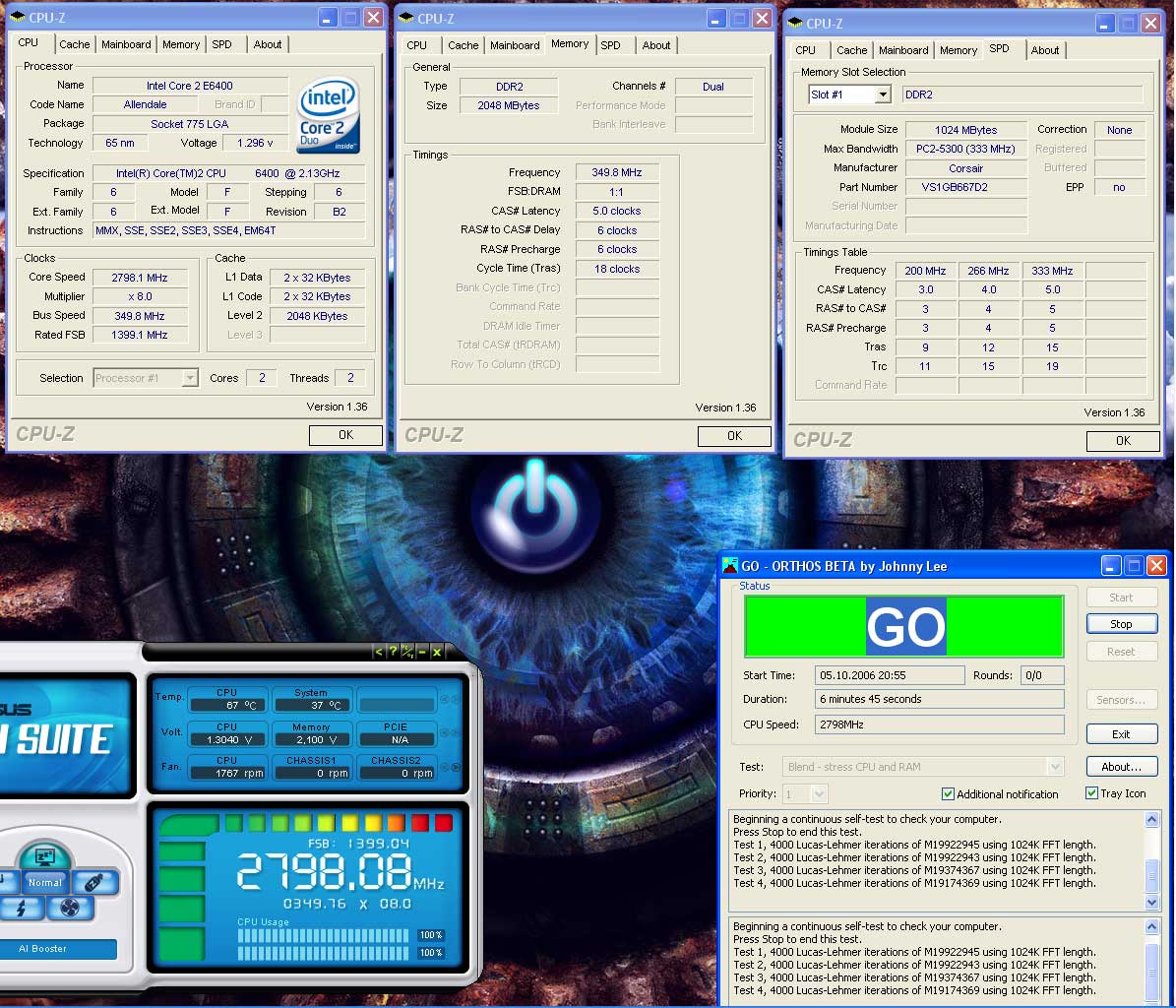Click the Name value Intel Core 2 E6400
Screen dimensions: 1176x1008
click(x=190, y=86)
